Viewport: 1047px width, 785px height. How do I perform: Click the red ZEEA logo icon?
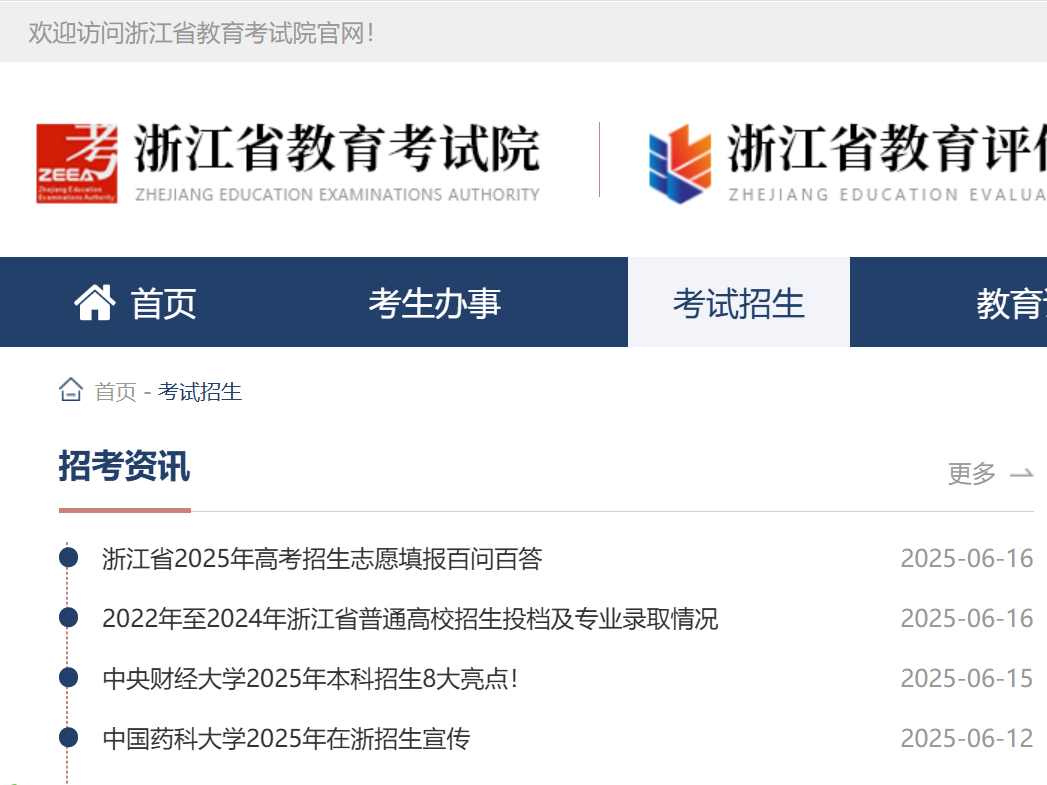coord(77,163)
